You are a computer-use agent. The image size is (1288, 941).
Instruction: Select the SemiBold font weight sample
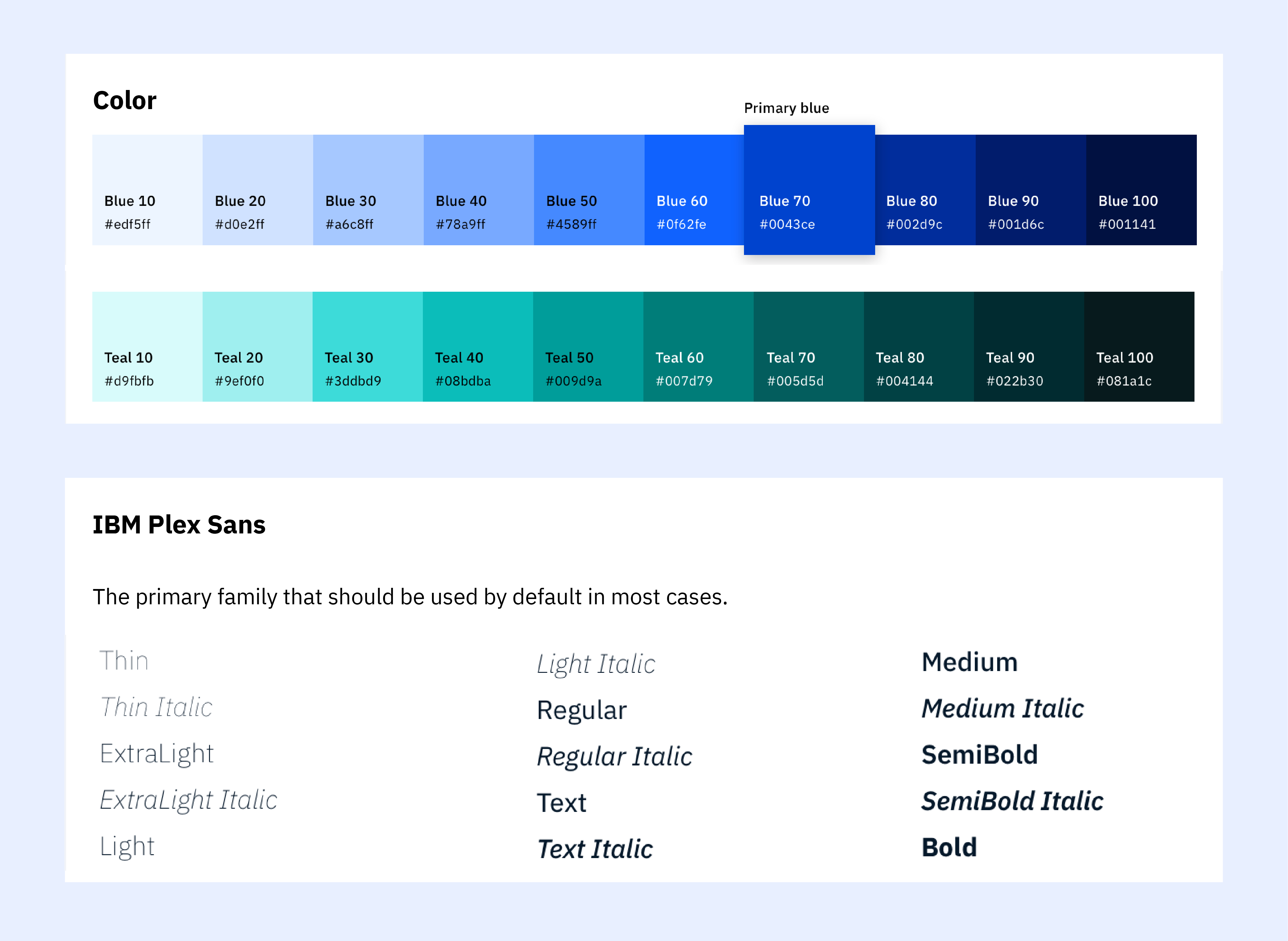pos(980,755)
